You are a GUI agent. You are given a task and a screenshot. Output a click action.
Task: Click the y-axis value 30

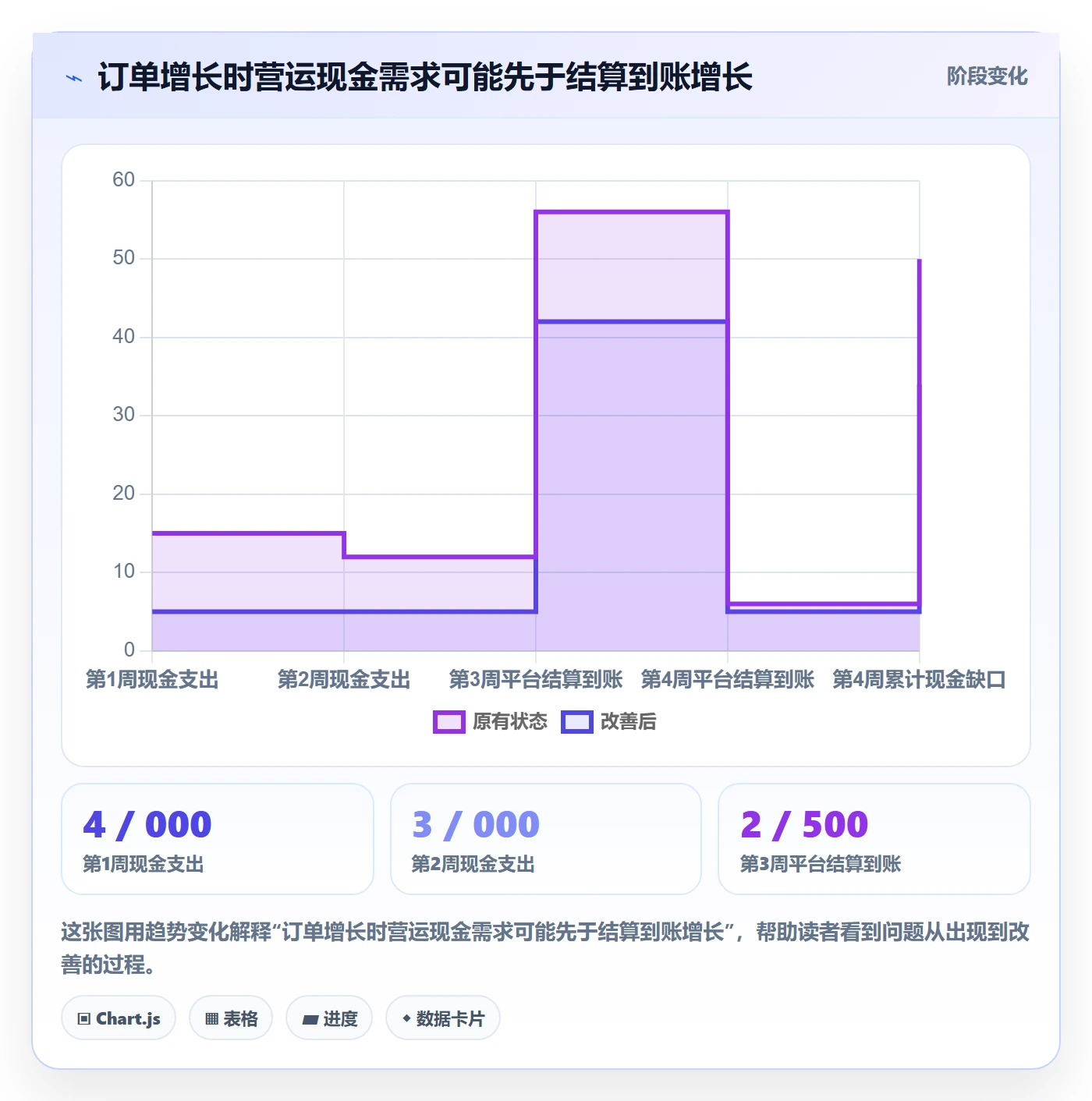[x=124, y=415]
